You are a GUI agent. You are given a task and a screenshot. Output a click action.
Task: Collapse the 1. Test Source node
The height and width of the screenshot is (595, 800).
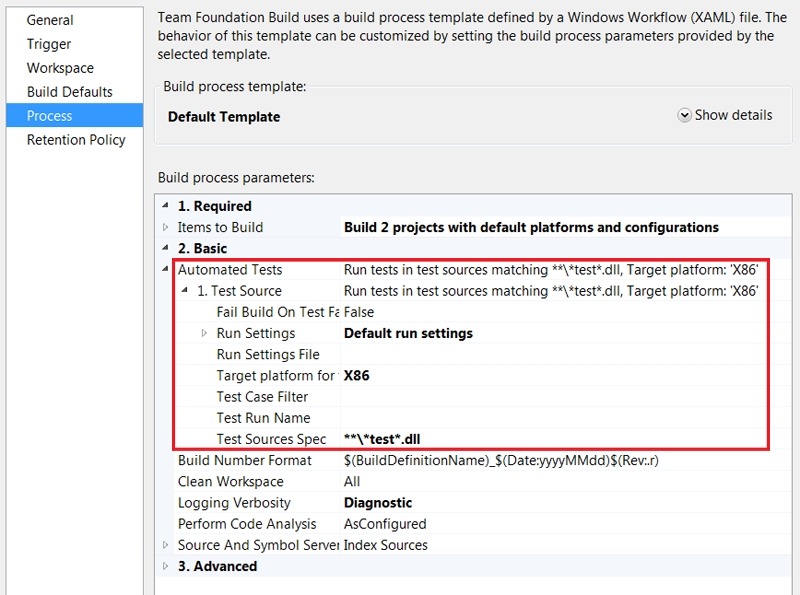tap(185, 290)
